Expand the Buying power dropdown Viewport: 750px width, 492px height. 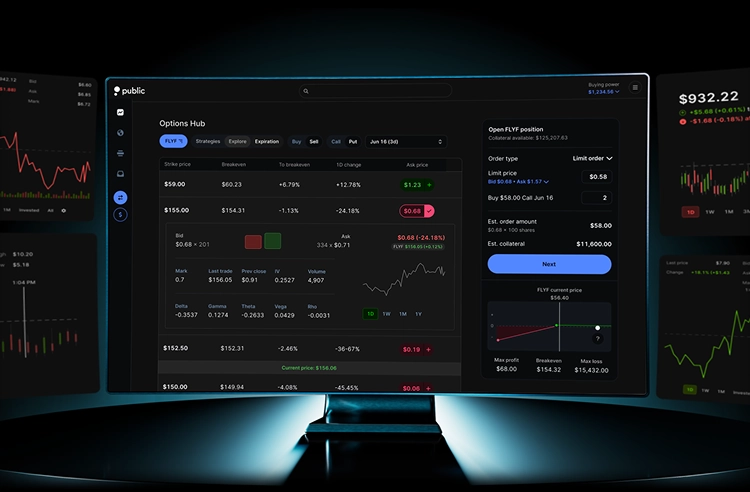click(x=604, y=91)
